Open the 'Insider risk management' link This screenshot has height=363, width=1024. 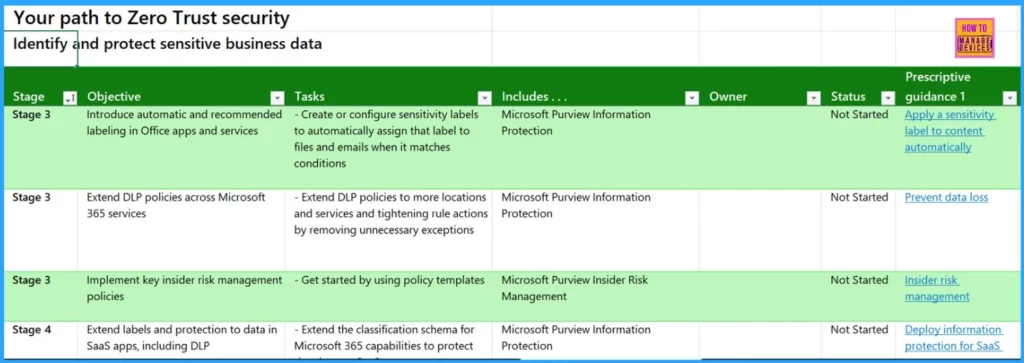click(x=936, y=288)
